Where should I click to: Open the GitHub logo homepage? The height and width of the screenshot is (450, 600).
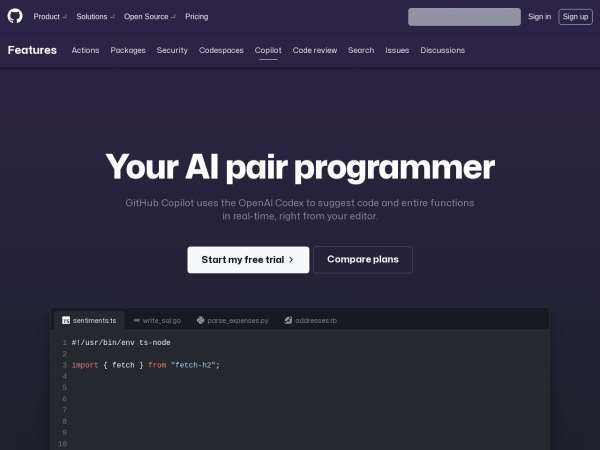[15, 16]
